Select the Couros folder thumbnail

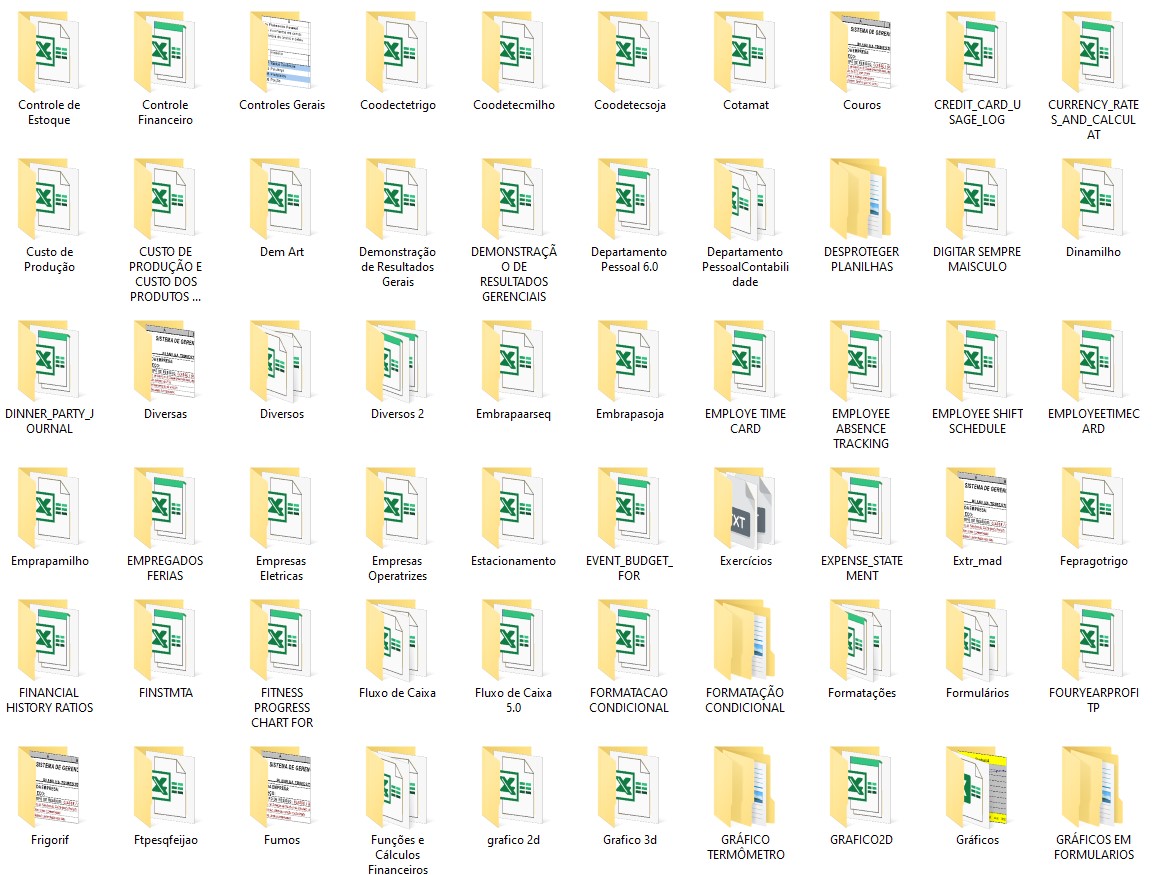pos(861,51)
